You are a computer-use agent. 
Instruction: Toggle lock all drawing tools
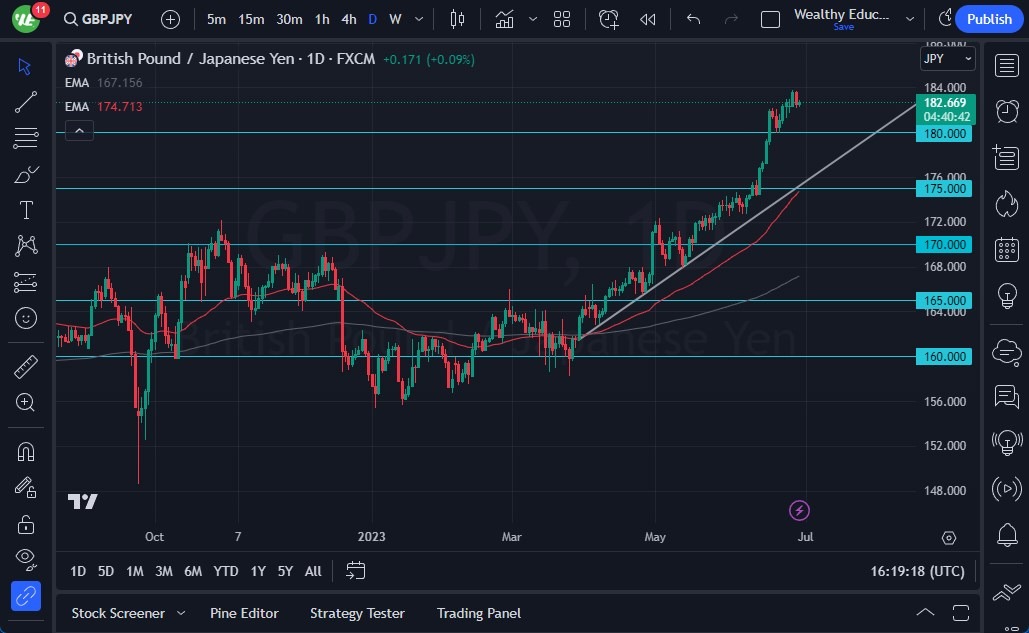pyautogui.click(x=26, y=523)
